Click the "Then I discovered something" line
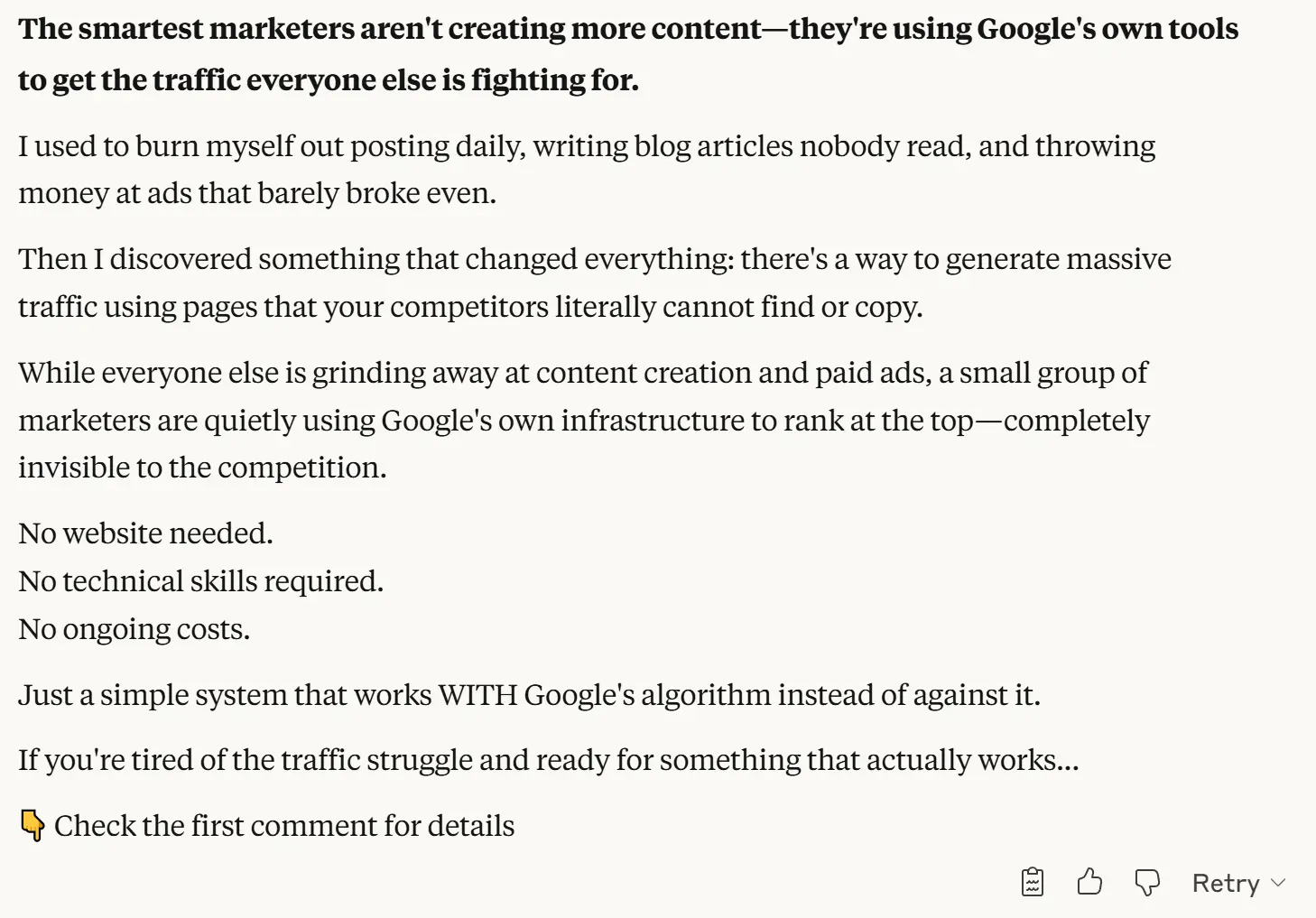This screenshot has width=1316, height=918. click(595, 259)
